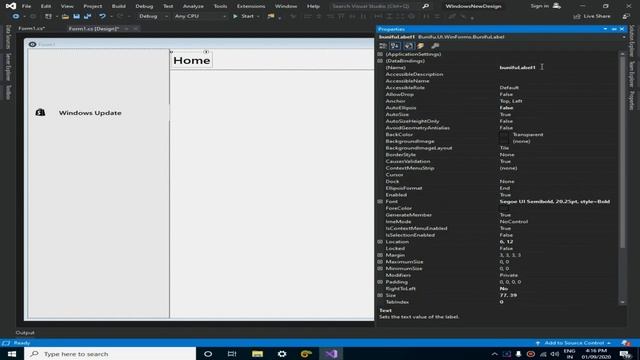Open the notifications icon in the status bar
This screenshot has width=640, height=360.
click(626, 343)
